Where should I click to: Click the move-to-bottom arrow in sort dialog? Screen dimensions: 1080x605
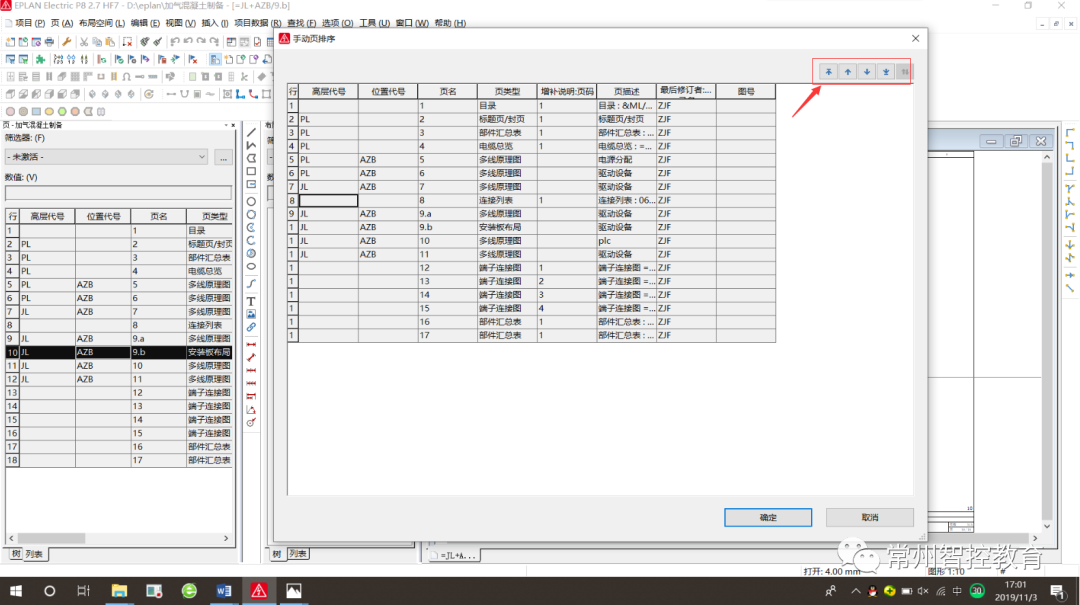[886, 72]
